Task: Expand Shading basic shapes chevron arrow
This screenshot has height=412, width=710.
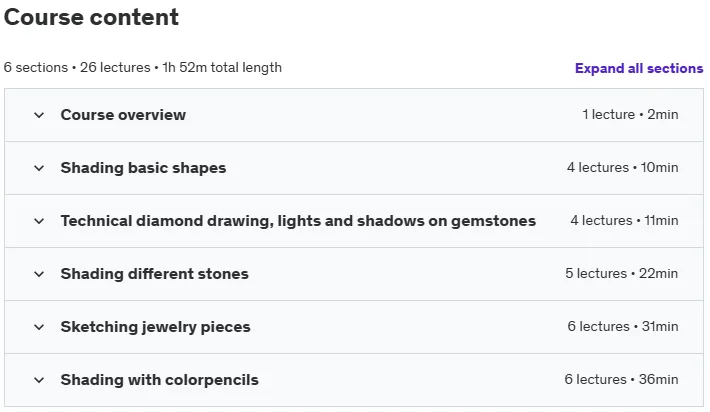Action: [x=39, y=168]
